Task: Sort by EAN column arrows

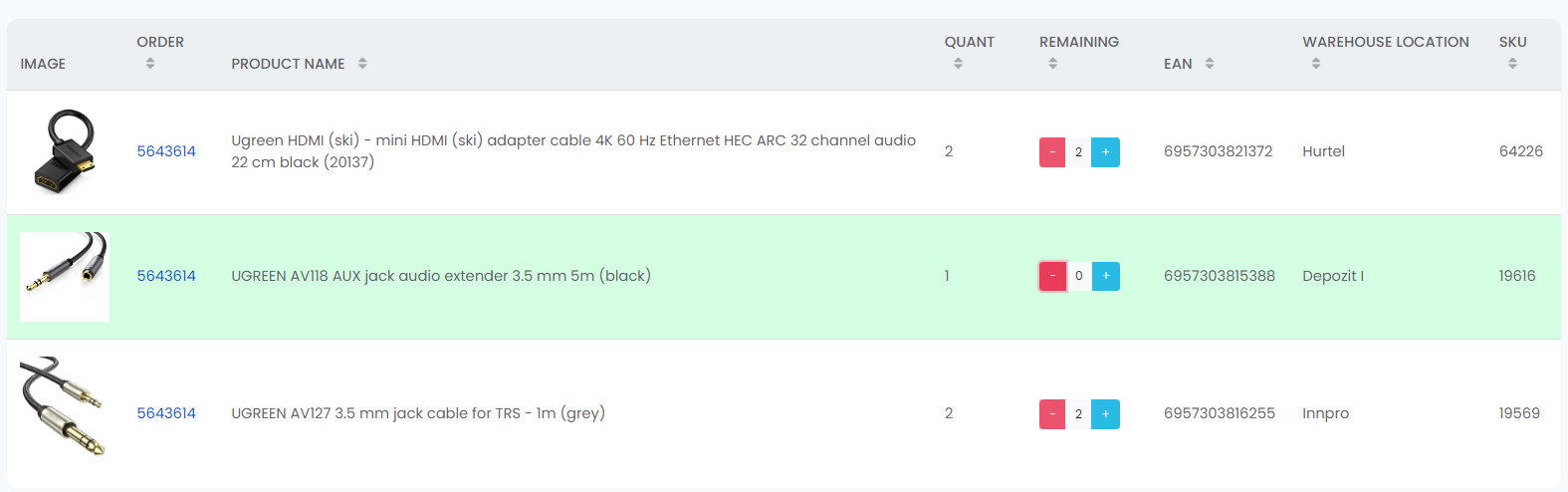Action: [1210, 64]
